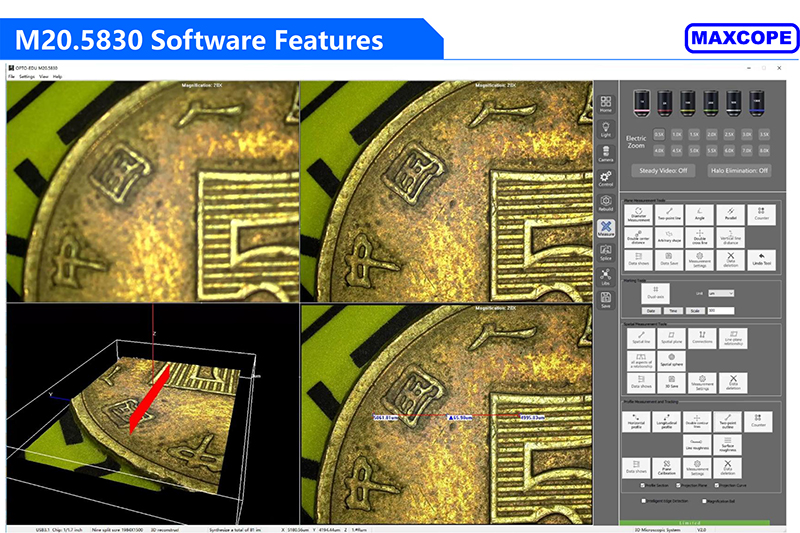Select the red-ringed objective lens
This screenshot has width=800, height=533.
pos(664,103)
